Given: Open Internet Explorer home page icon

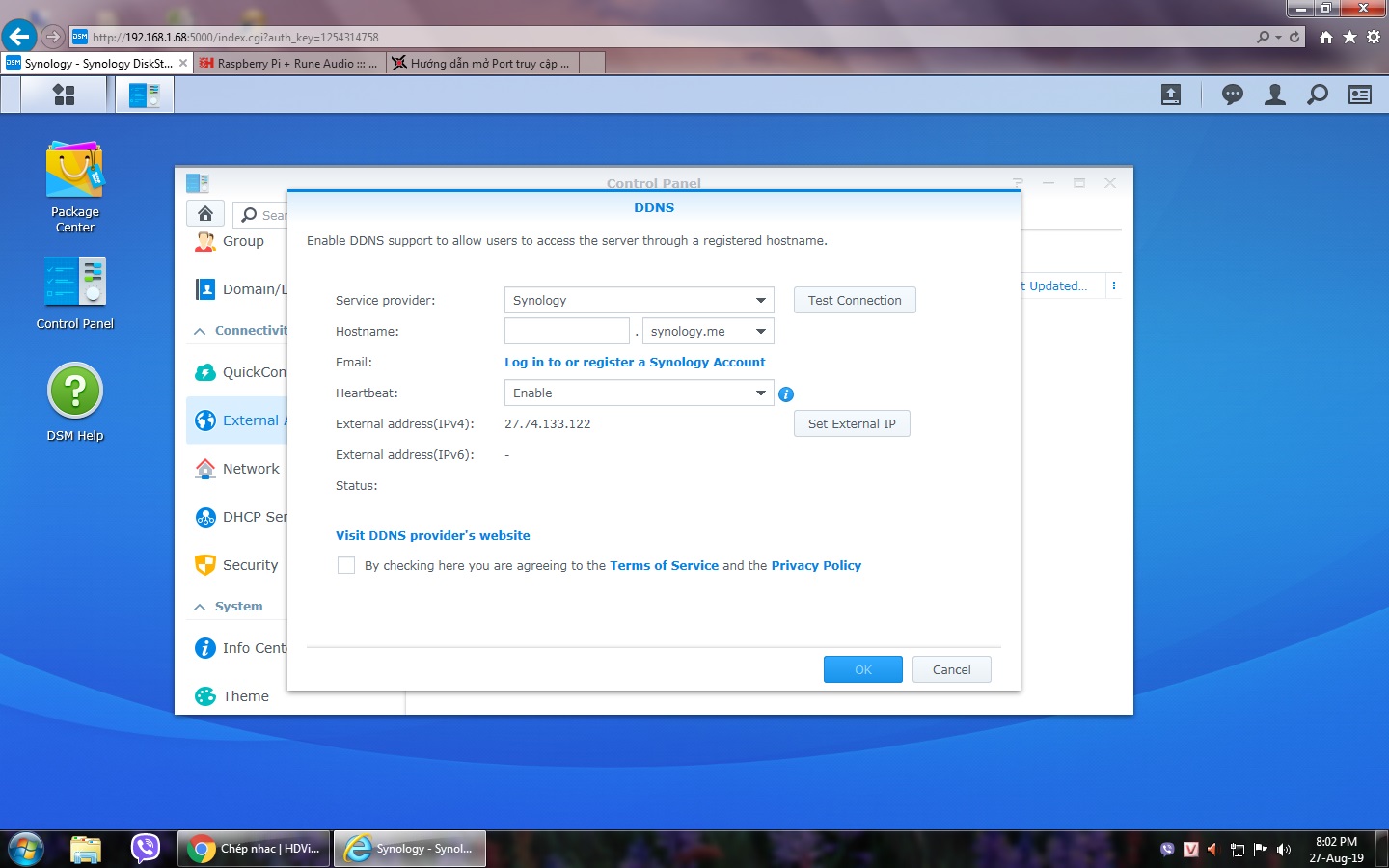Looking at the screenshot, I should pyautogui.click(x=1326, y=37).
